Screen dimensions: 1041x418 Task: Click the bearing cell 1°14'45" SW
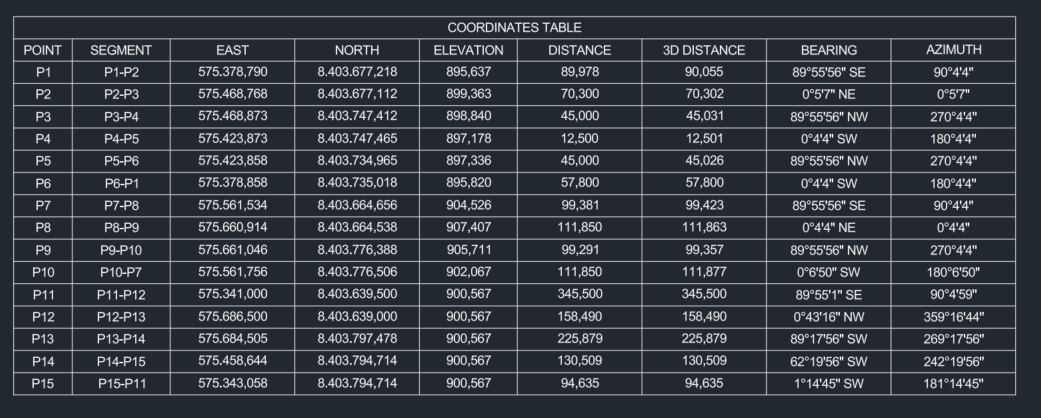point(829,383)
